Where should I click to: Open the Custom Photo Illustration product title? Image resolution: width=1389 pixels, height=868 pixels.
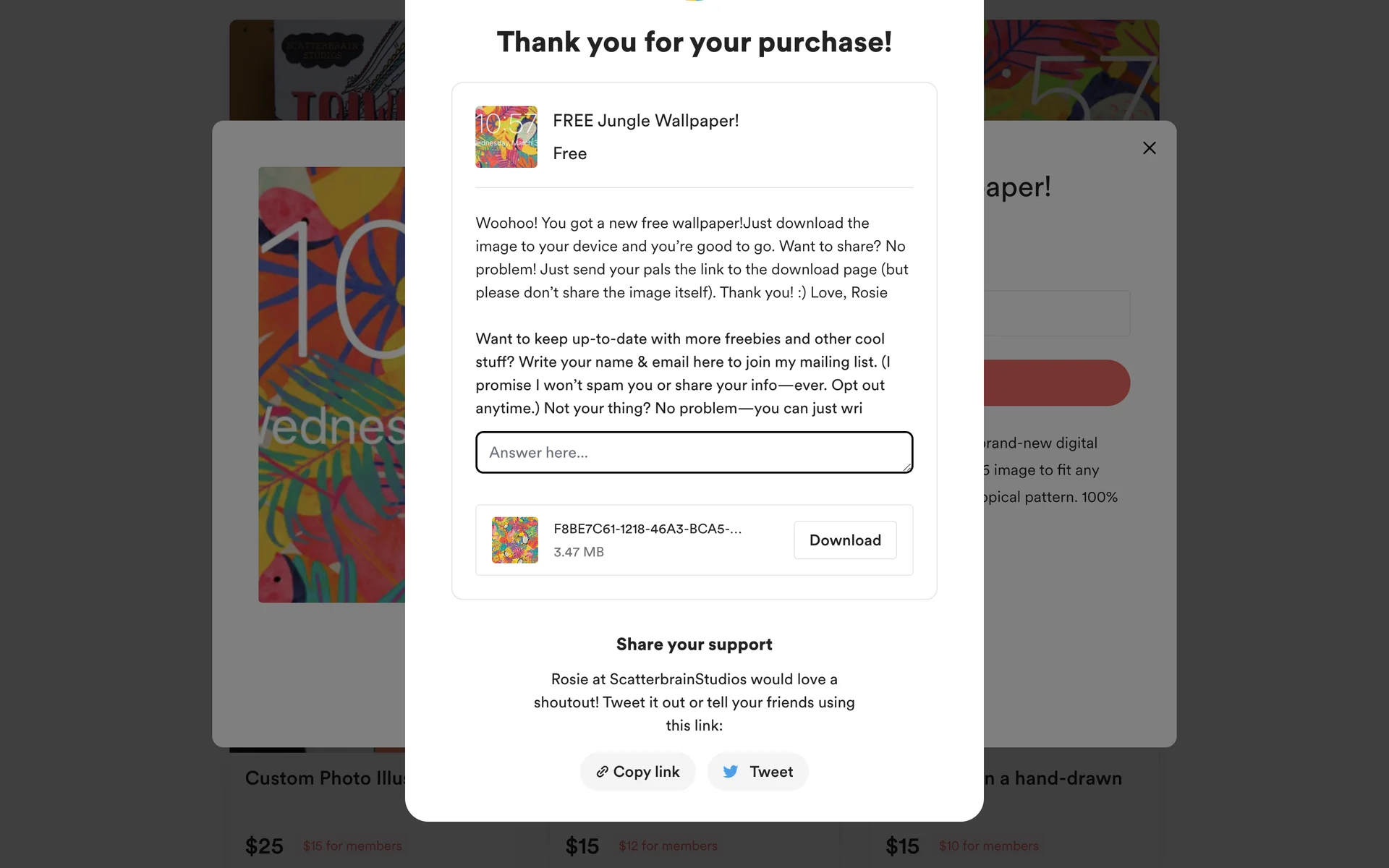(x=325, y=778)
